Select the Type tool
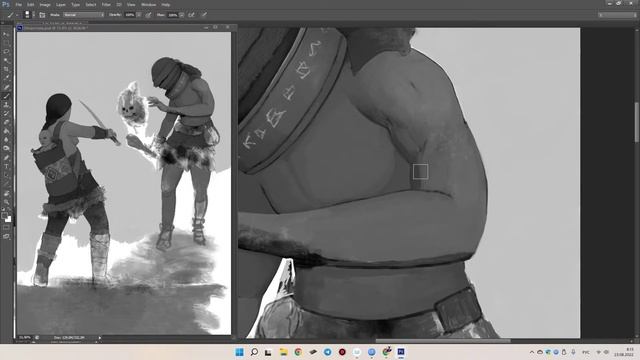The height and width of the screenshot is (360, 640). (6, 166)
